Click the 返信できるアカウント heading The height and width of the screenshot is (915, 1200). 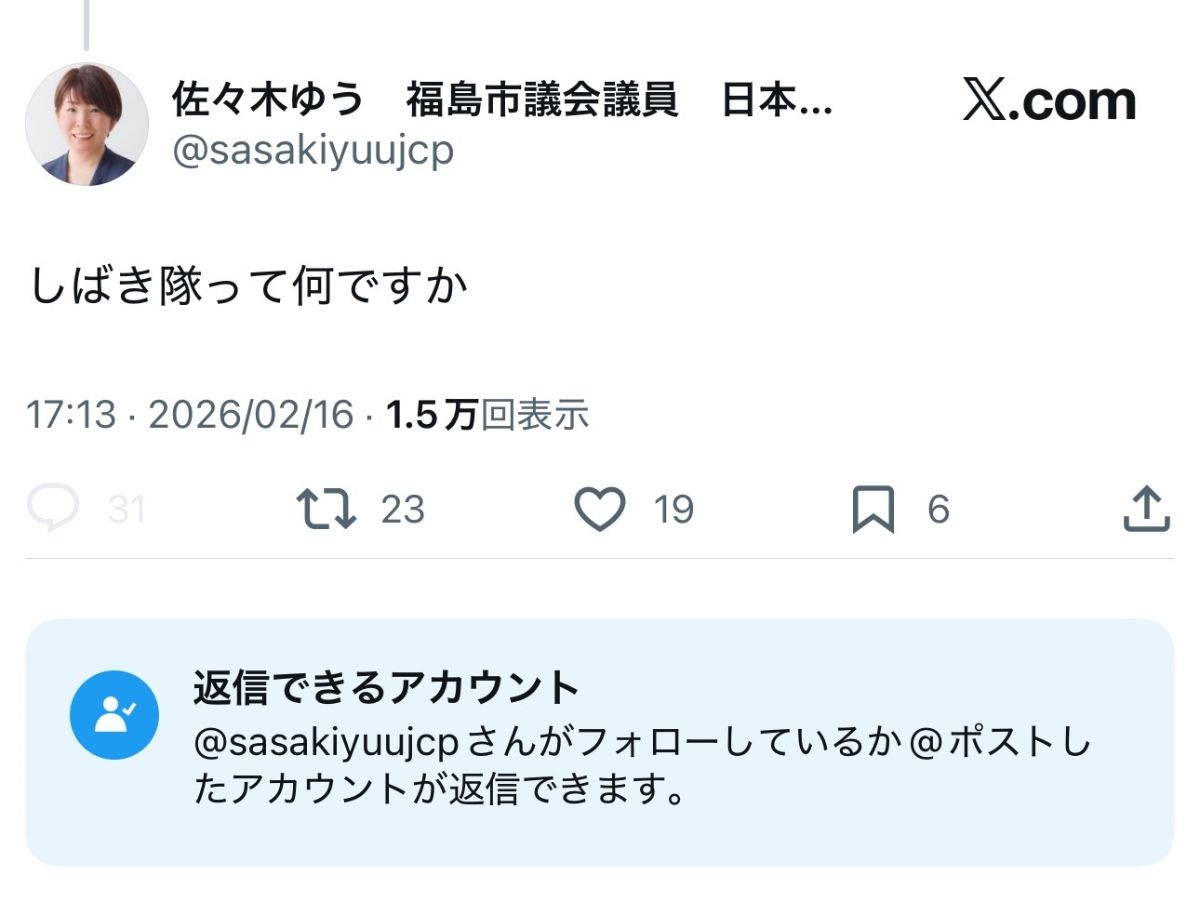(x=386, y=688)
